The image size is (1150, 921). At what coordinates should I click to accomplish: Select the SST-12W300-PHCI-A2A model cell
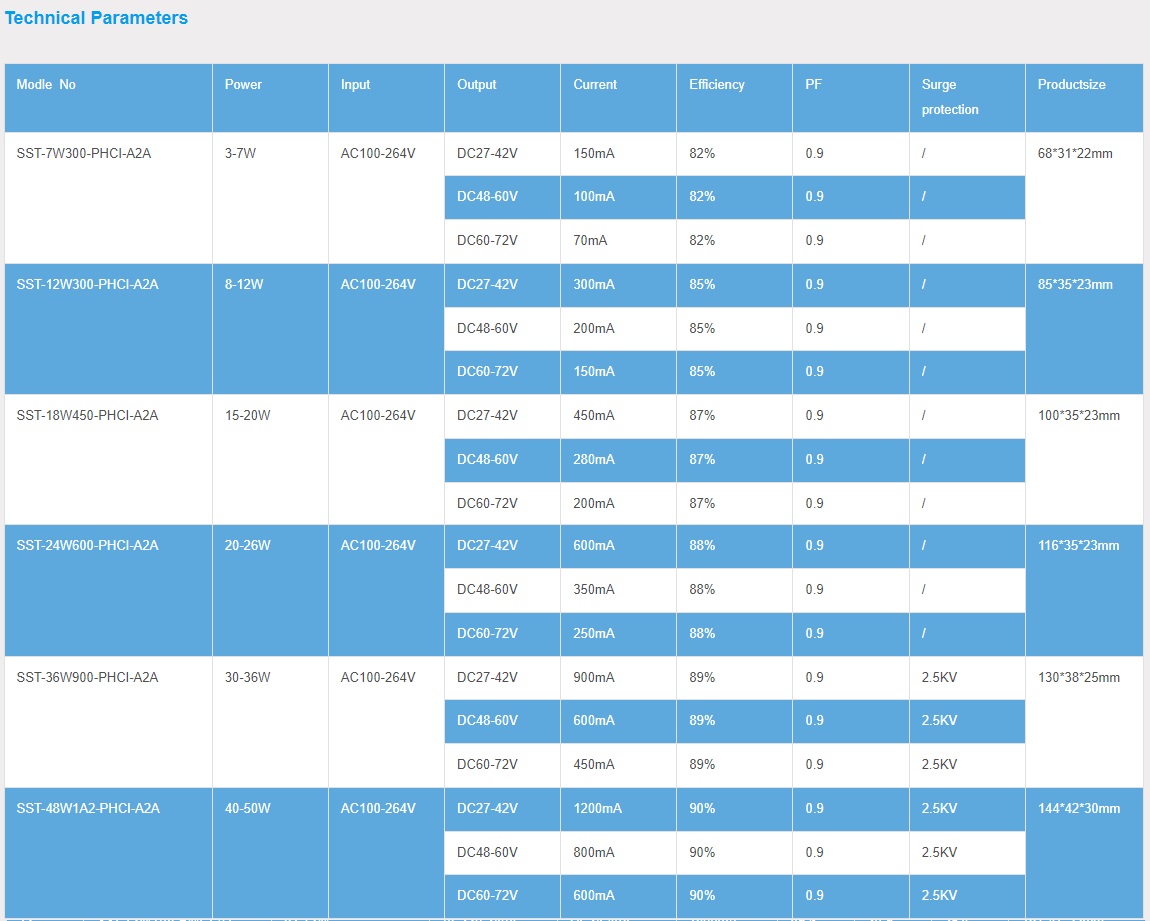(x=87, y=285)
